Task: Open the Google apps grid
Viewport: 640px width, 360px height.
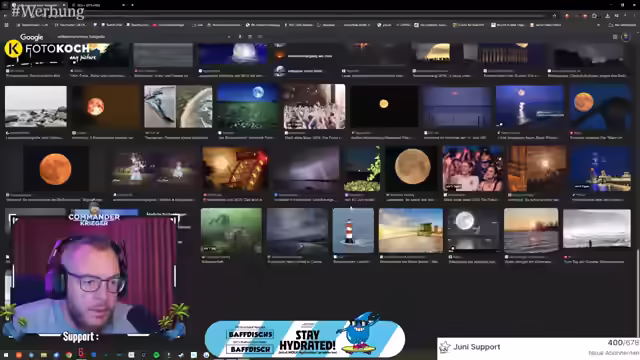Action: (x=615, y=37)
